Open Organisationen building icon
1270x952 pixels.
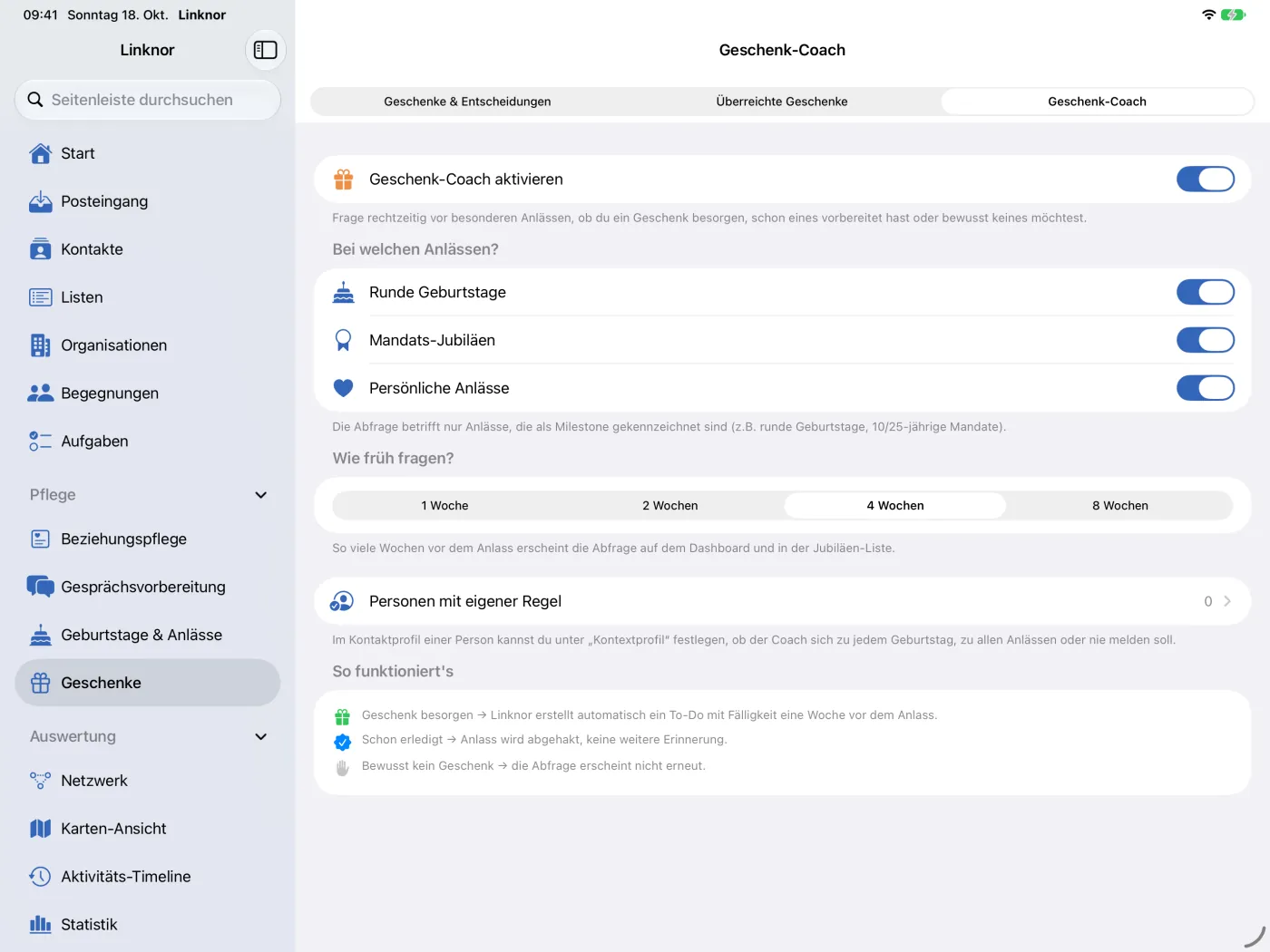click(x=41, y=345)
